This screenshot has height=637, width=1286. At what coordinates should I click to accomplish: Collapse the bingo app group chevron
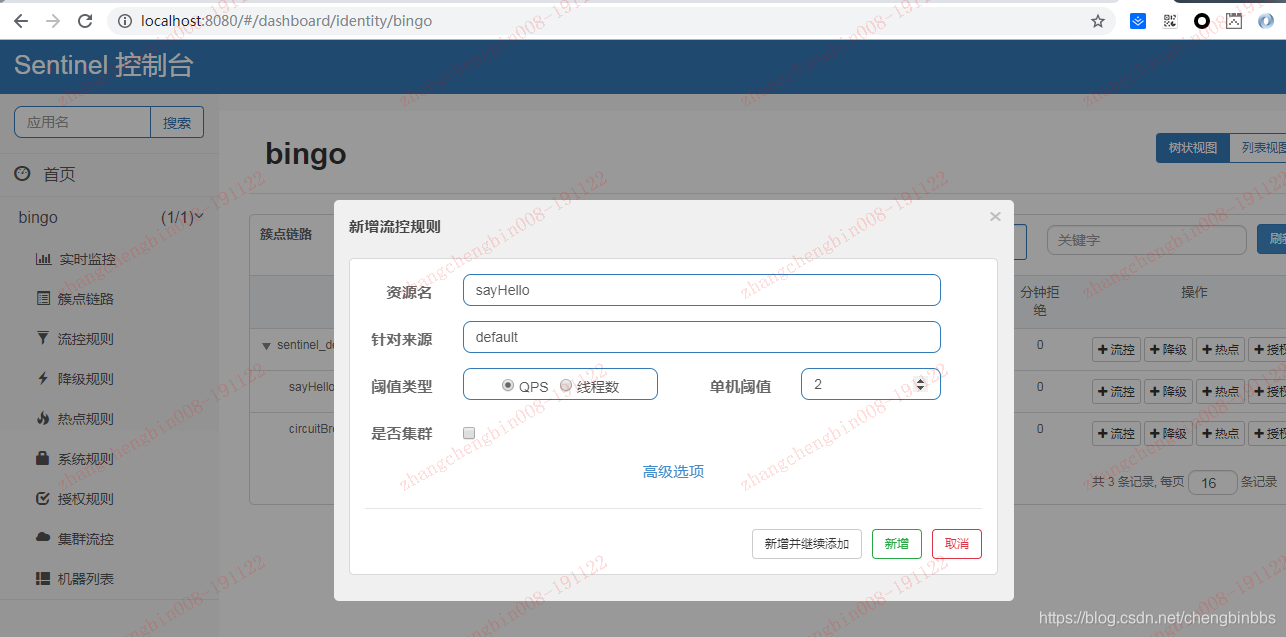[x=199, y=216]
